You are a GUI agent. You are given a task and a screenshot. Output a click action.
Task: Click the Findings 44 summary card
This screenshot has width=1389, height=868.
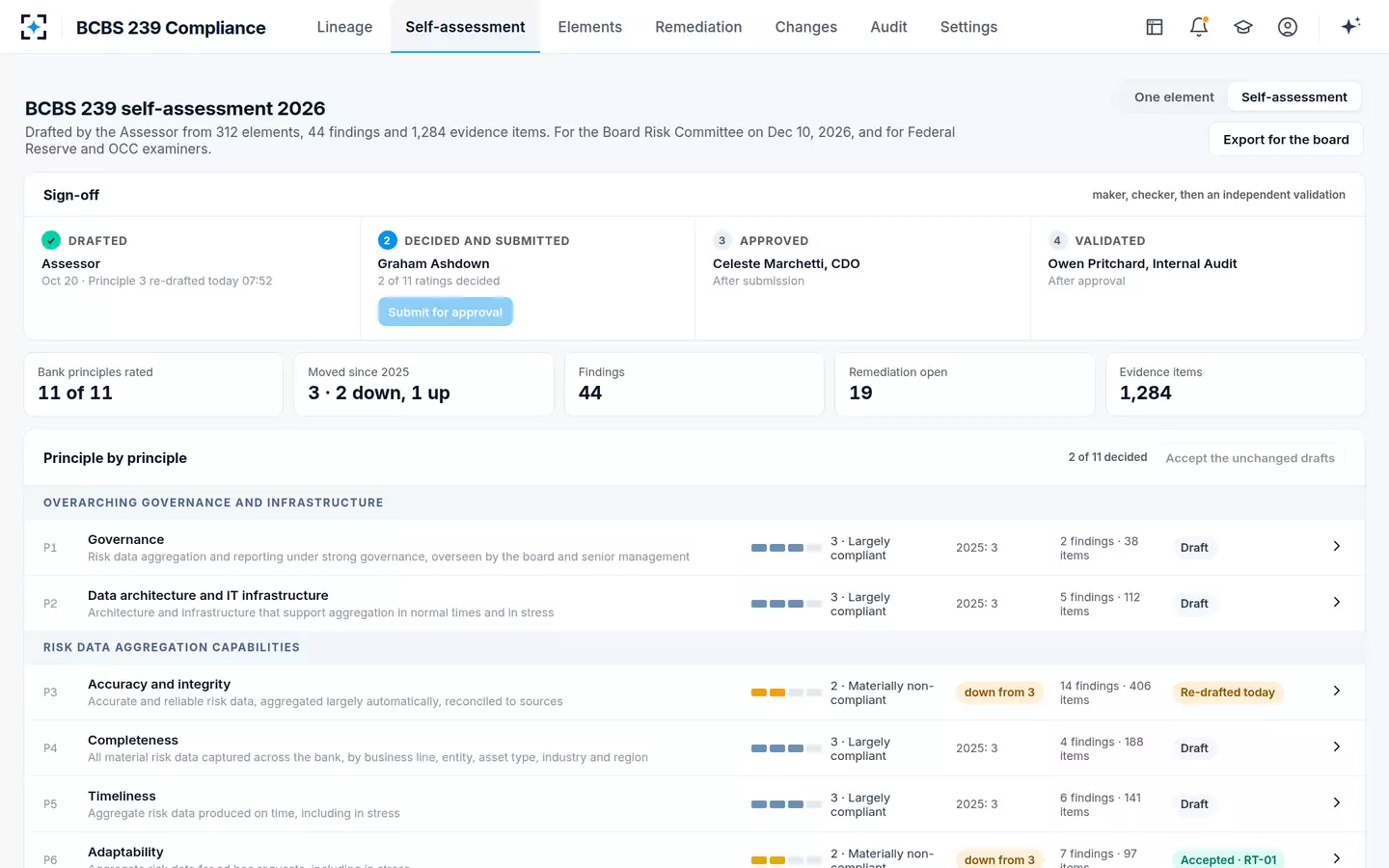694,384
